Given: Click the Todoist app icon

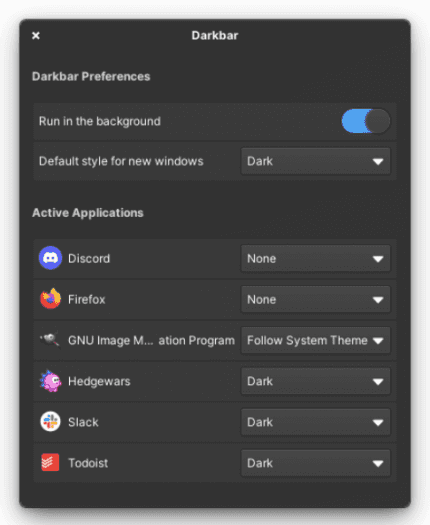Looking at the screenshot, I should (x=50, y=462).
